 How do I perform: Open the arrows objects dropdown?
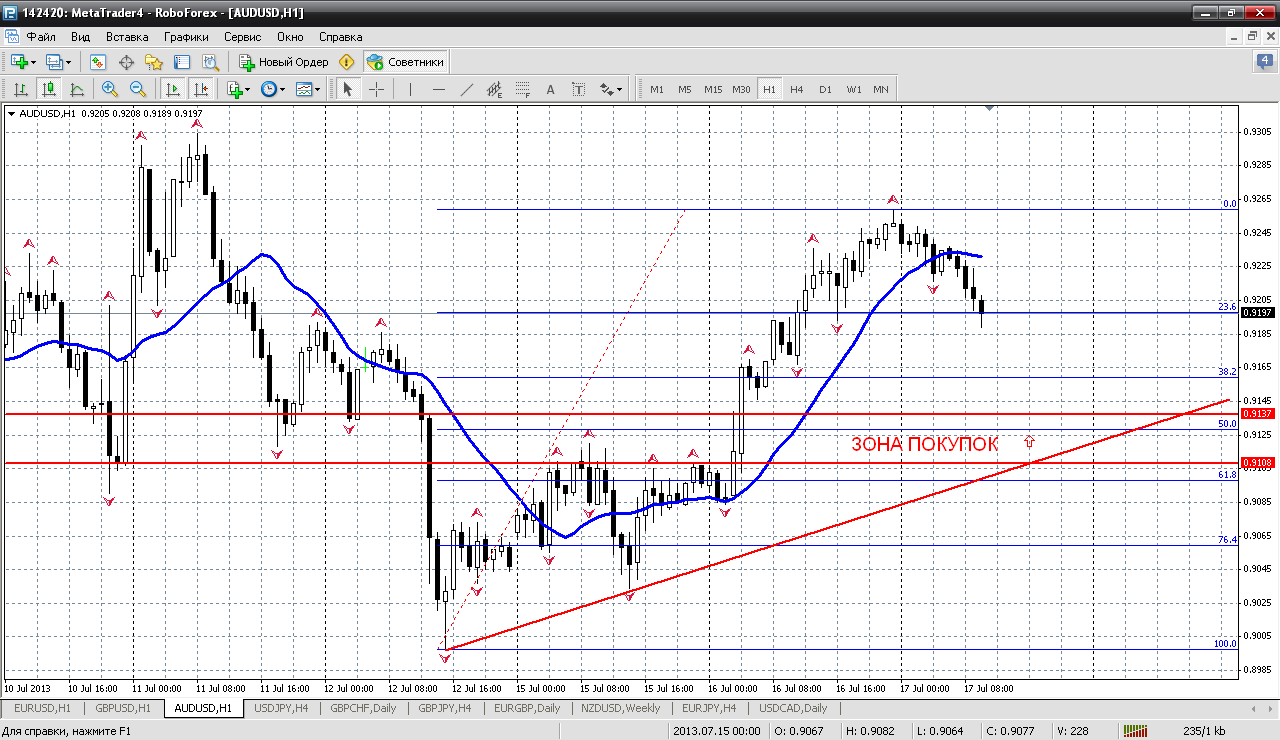610,89
